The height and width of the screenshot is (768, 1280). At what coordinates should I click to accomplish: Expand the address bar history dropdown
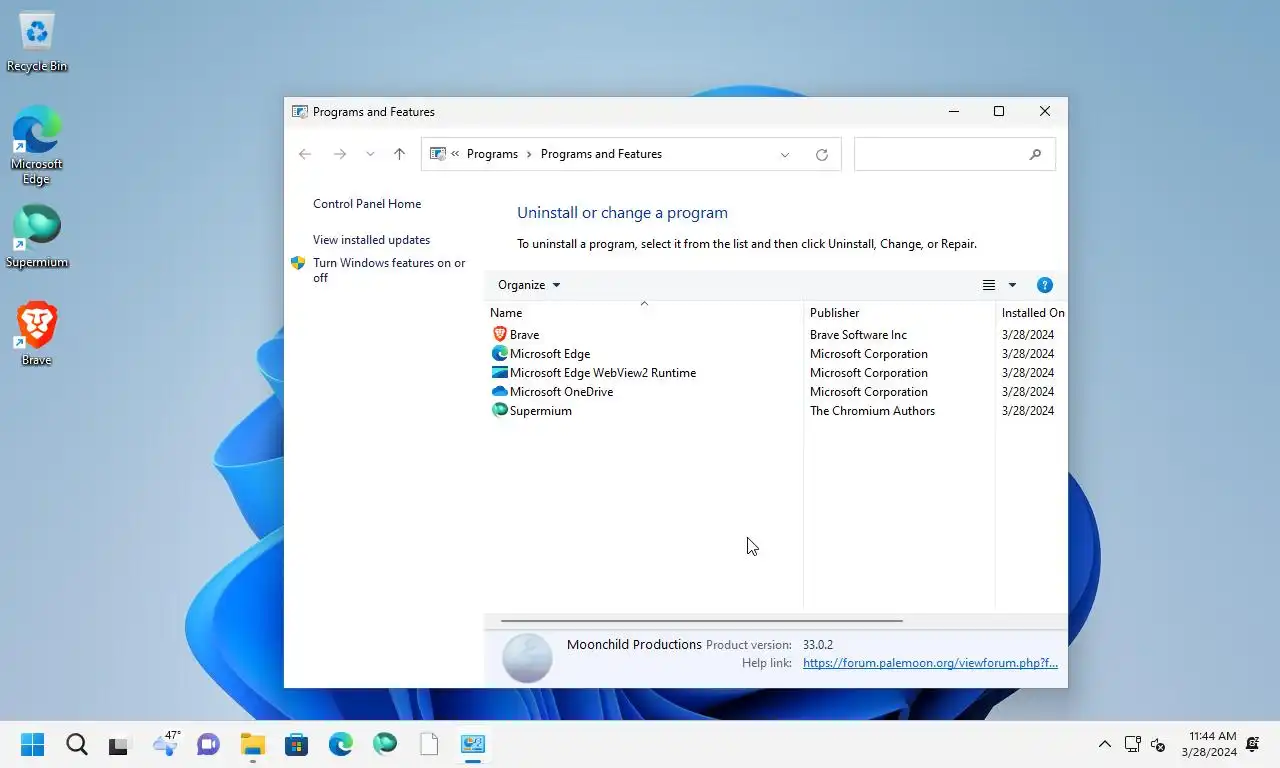[x=785, y=155]
